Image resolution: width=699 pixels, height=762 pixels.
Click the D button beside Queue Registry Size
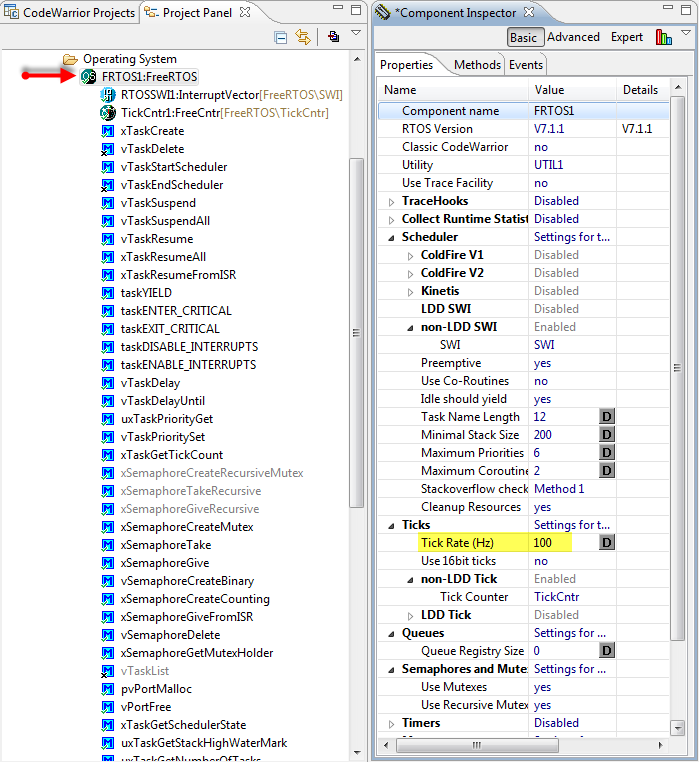(606, 651)
